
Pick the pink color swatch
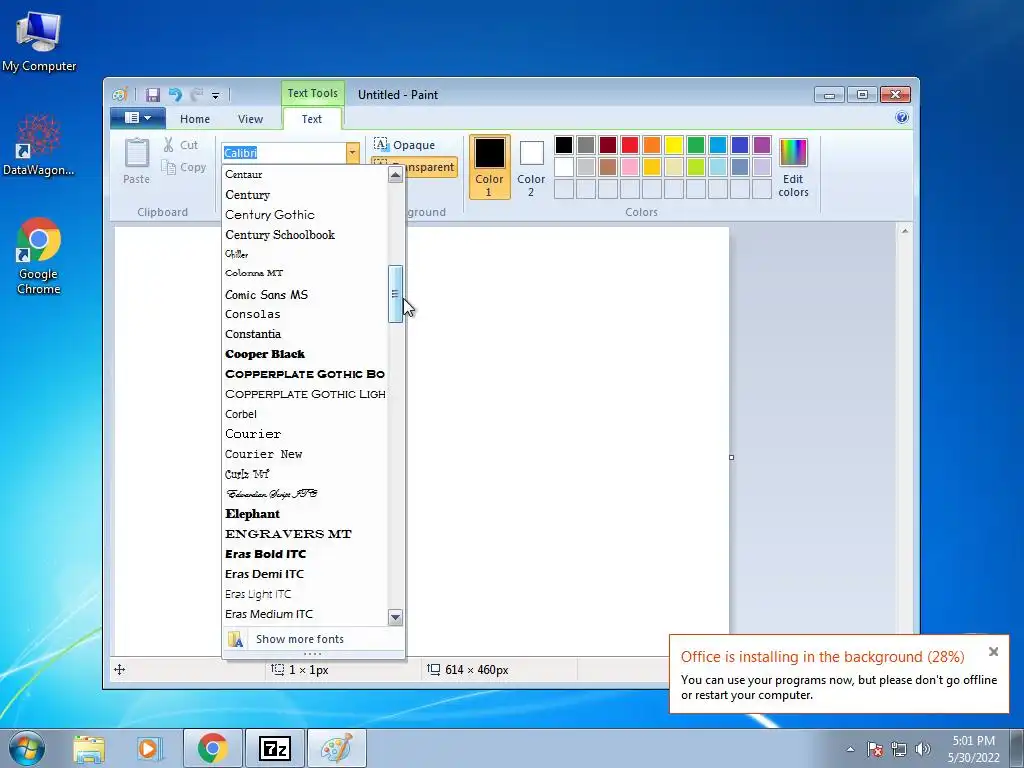point(630,167)
